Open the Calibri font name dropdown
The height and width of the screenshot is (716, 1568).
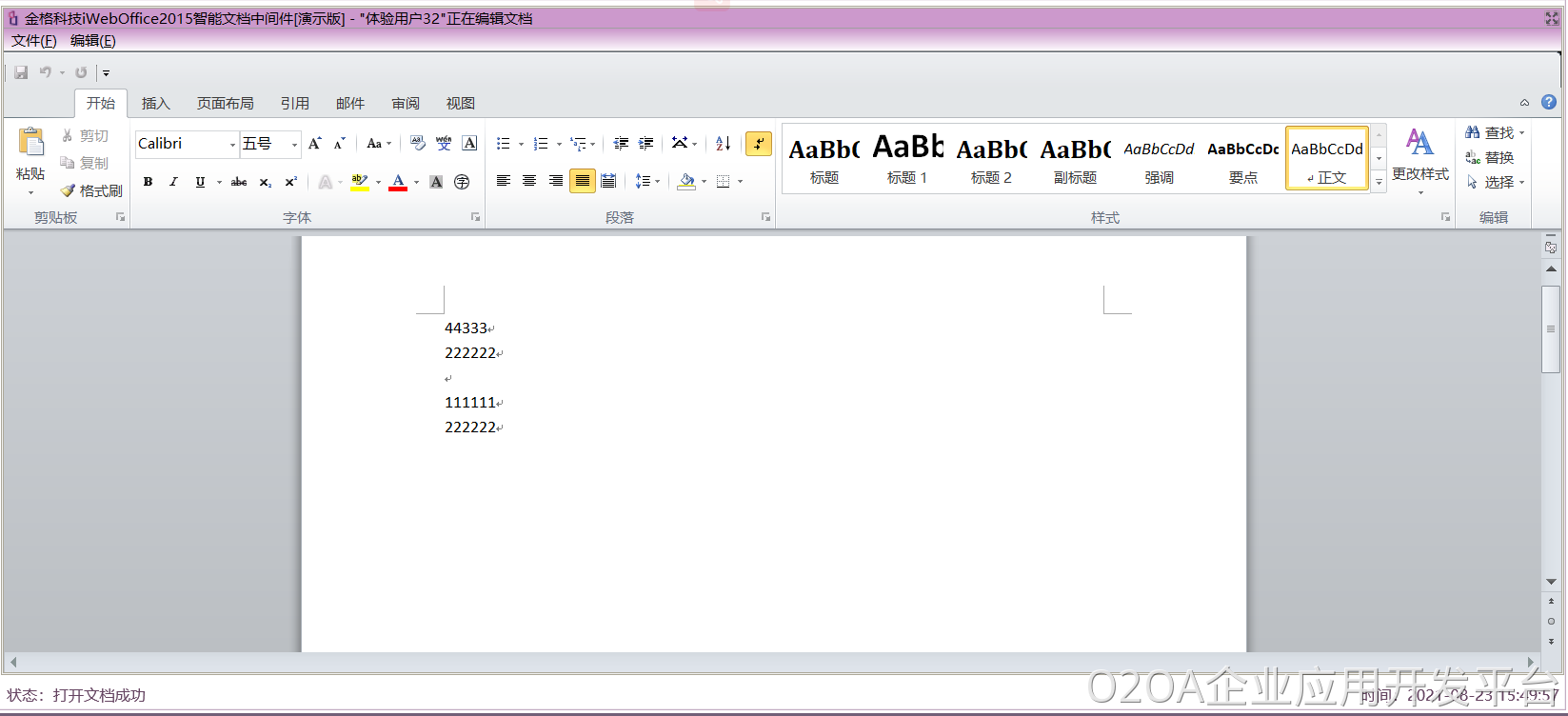[x=232, y=145]
